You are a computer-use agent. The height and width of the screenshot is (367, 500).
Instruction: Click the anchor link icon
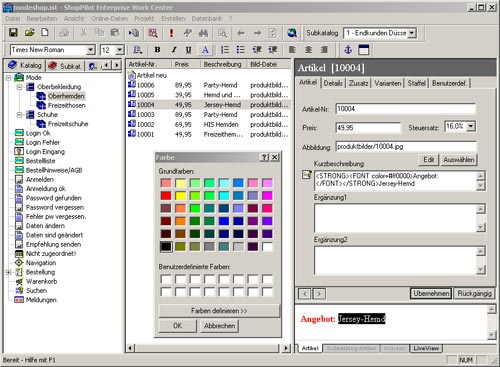point(348,50)
